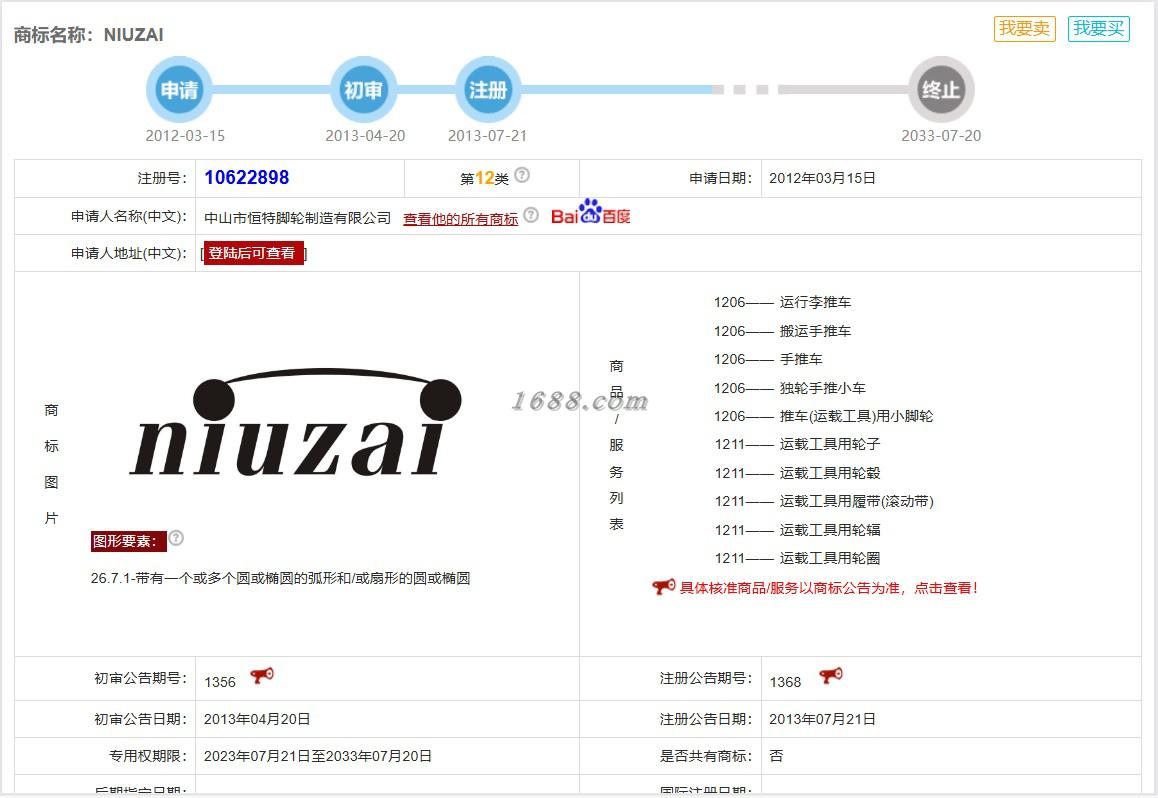Select the 初审 timeline stage circle

363,89
